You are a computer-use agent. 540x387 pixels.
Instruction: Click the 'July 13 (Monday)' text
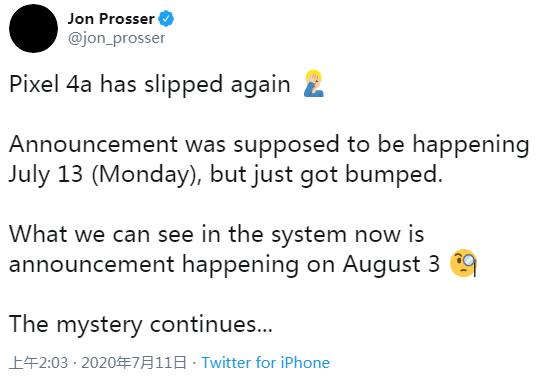click(105, 175)
